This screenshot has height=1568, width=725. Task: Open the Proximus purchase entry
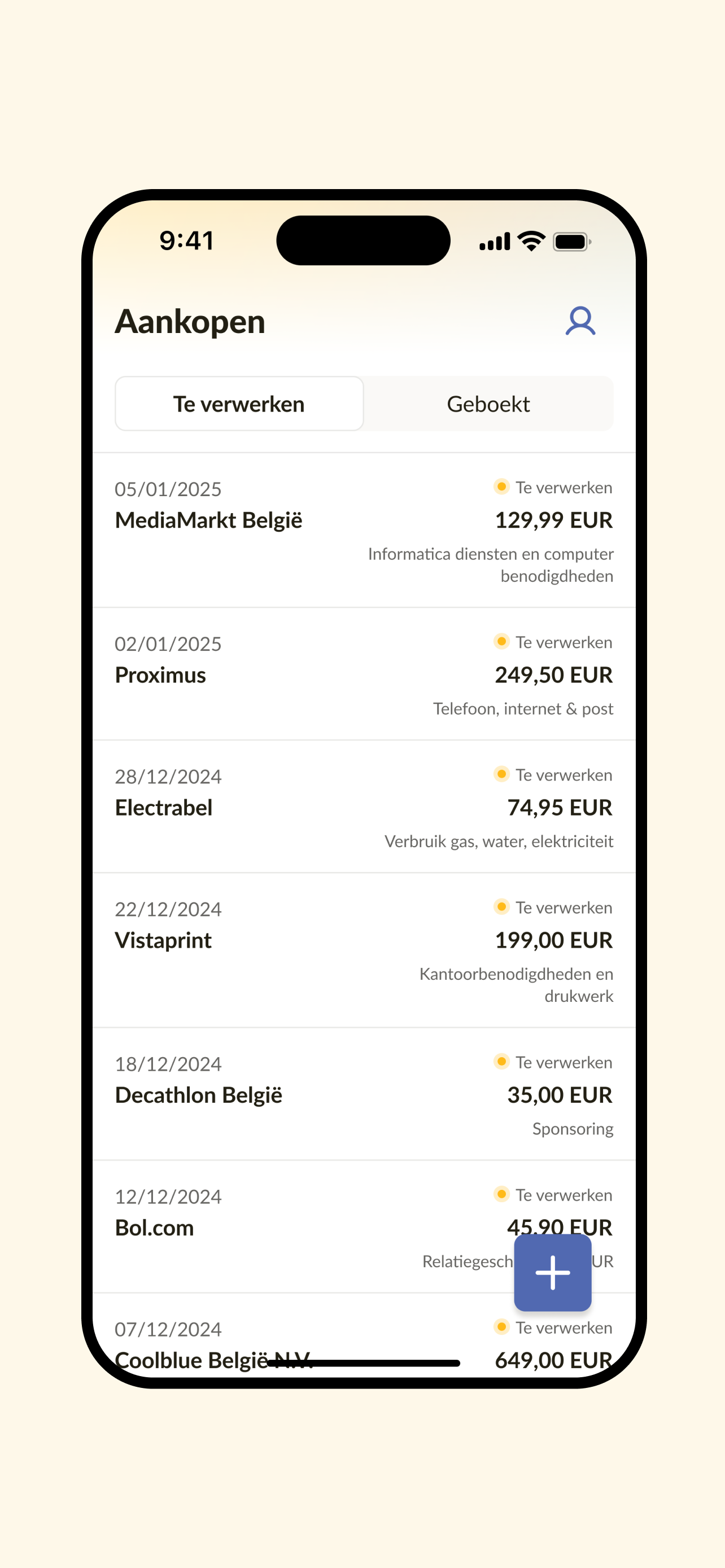click(364, 674)
